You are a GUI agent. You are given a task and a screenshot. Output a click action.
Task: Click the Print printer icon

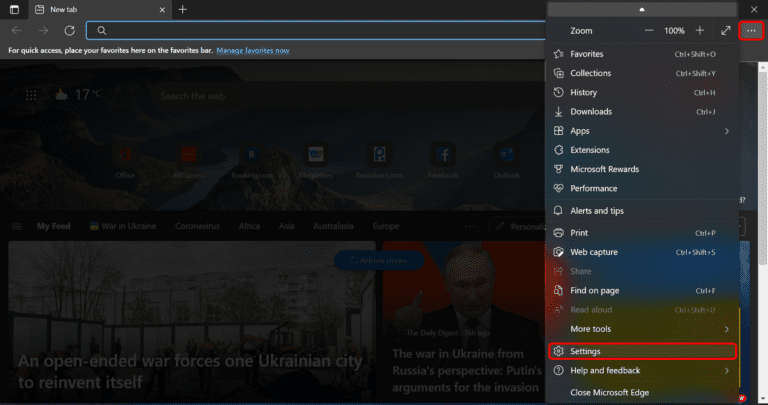(x=558, y=233)
